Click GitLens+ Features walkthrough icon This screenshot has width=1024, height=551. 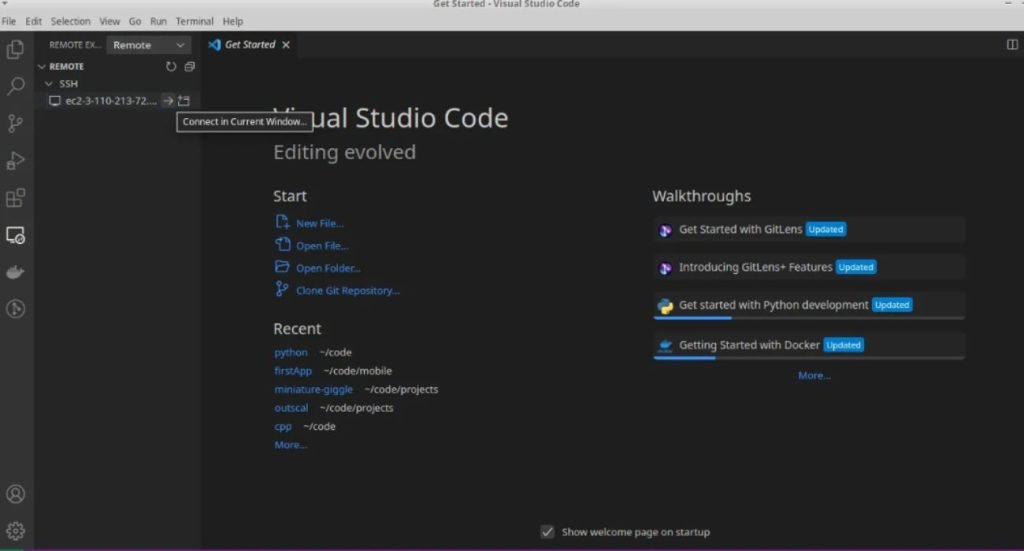(x=665, y=268)
